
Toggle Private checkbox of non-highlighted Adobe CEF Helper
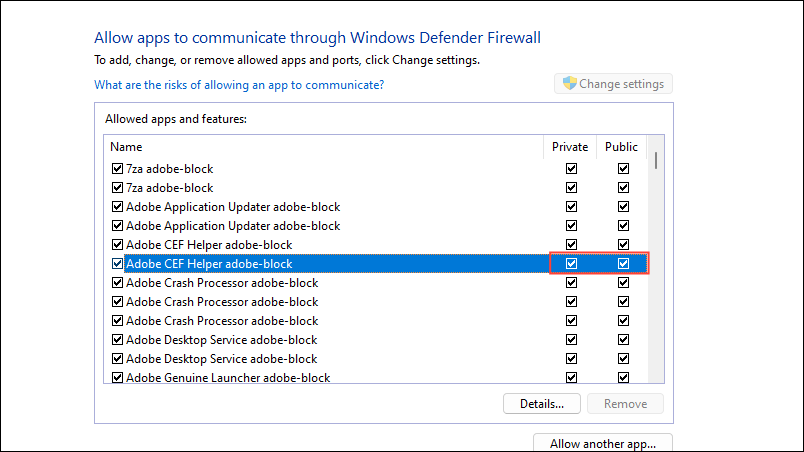tap(571, 245)
